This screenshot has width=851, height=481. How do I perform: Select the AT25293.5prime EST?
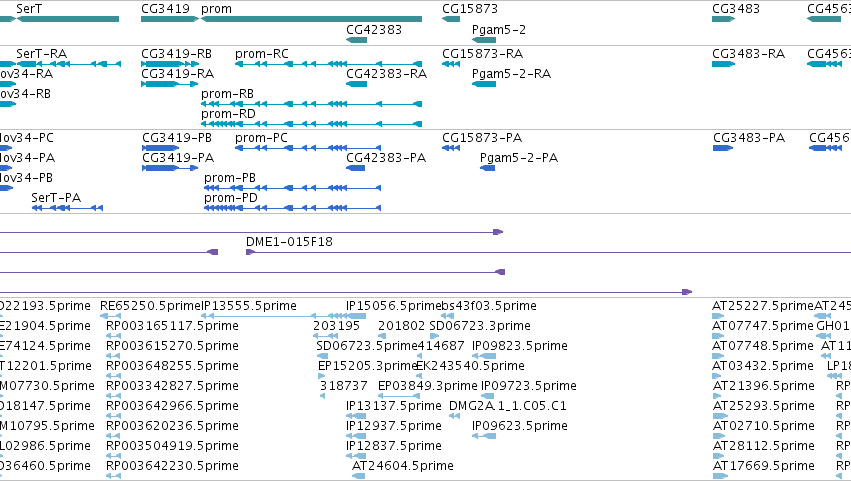coord(720,416)
